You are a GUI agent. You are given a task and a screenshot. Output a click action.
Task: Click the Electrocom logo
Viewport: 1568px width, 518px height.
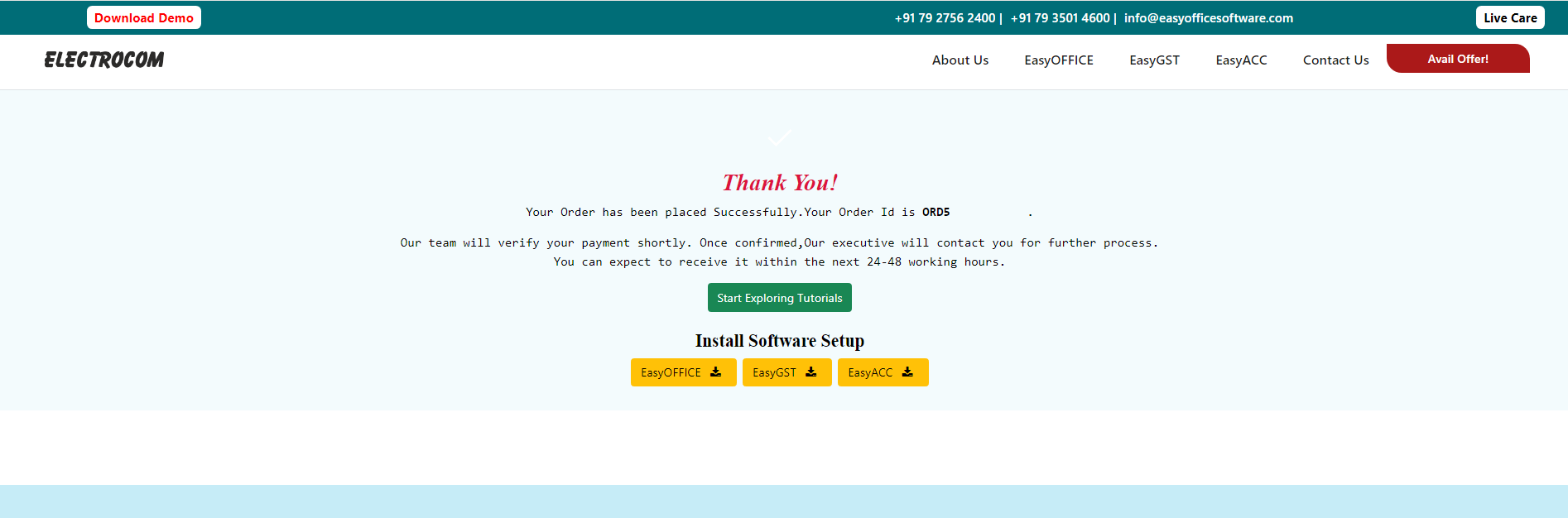point(104,60)
